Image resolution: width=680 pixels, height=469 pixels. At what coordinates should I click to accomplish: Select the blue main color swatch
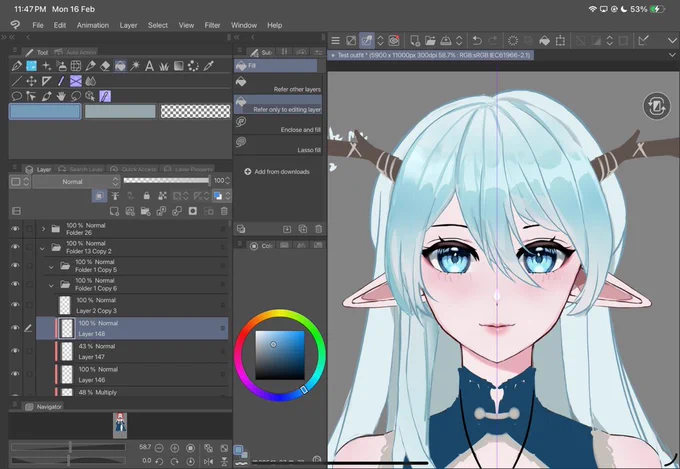tap(45, 112)
